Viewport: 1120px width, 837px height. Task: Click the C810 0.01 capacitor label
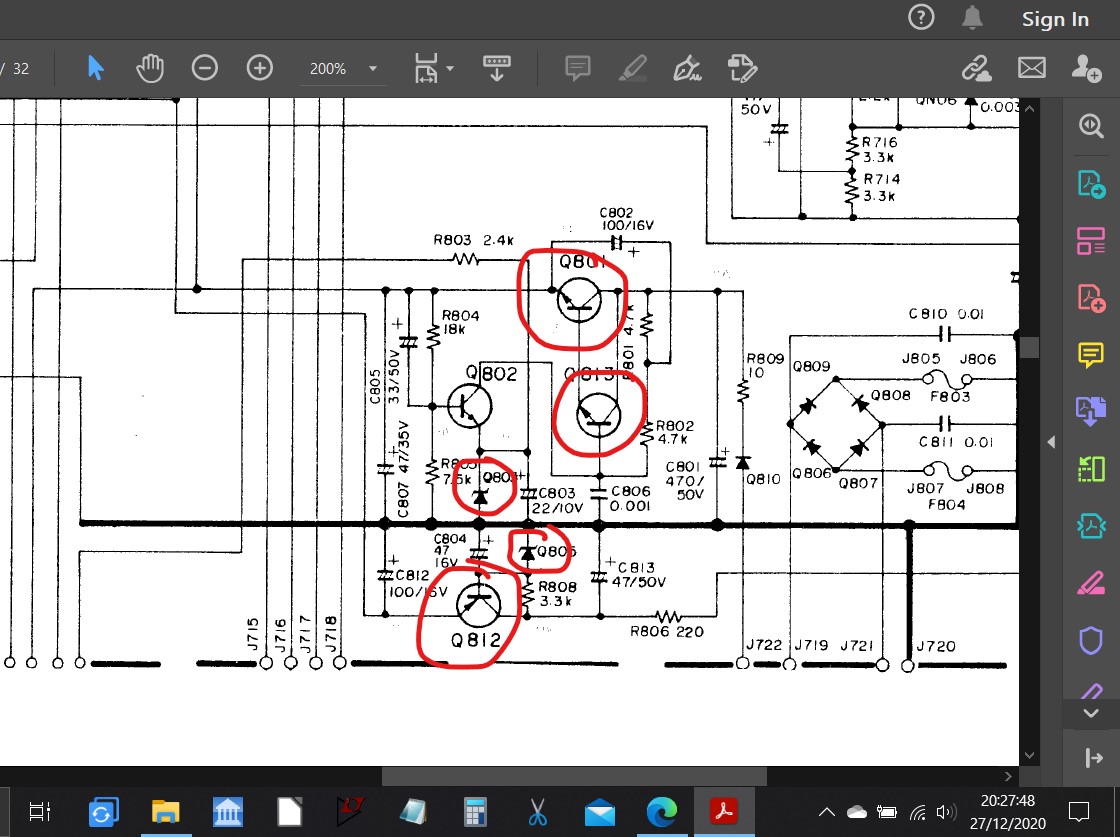click(x=946, y=314)
